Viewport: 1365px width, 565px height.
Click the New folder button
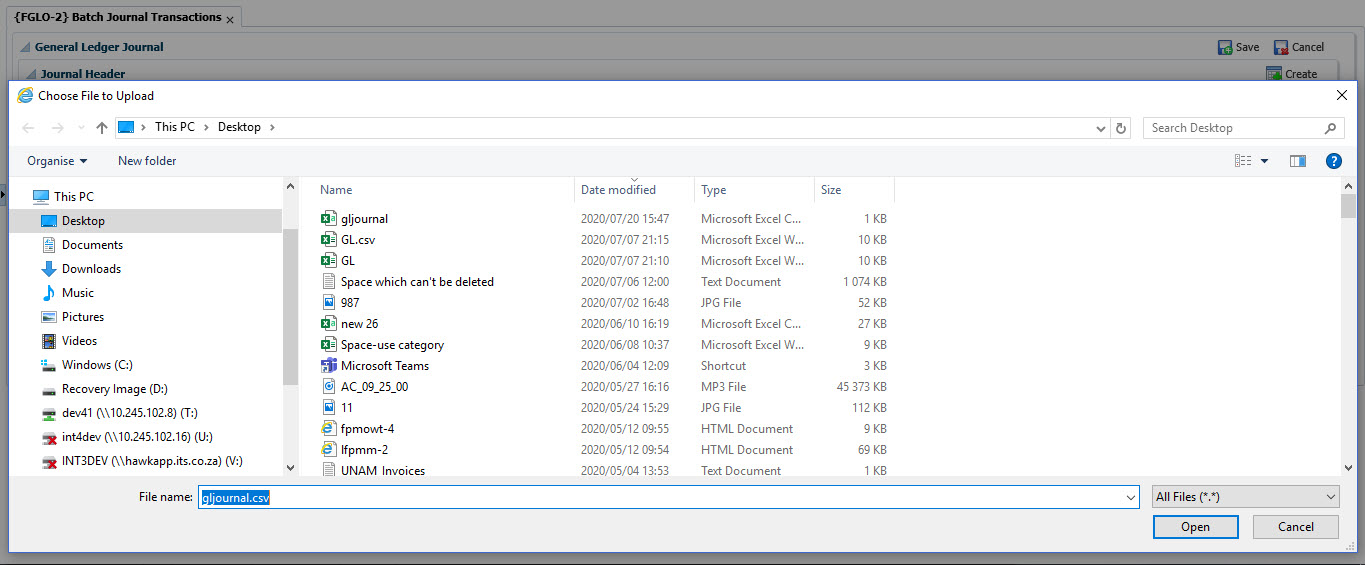point(147,161)
